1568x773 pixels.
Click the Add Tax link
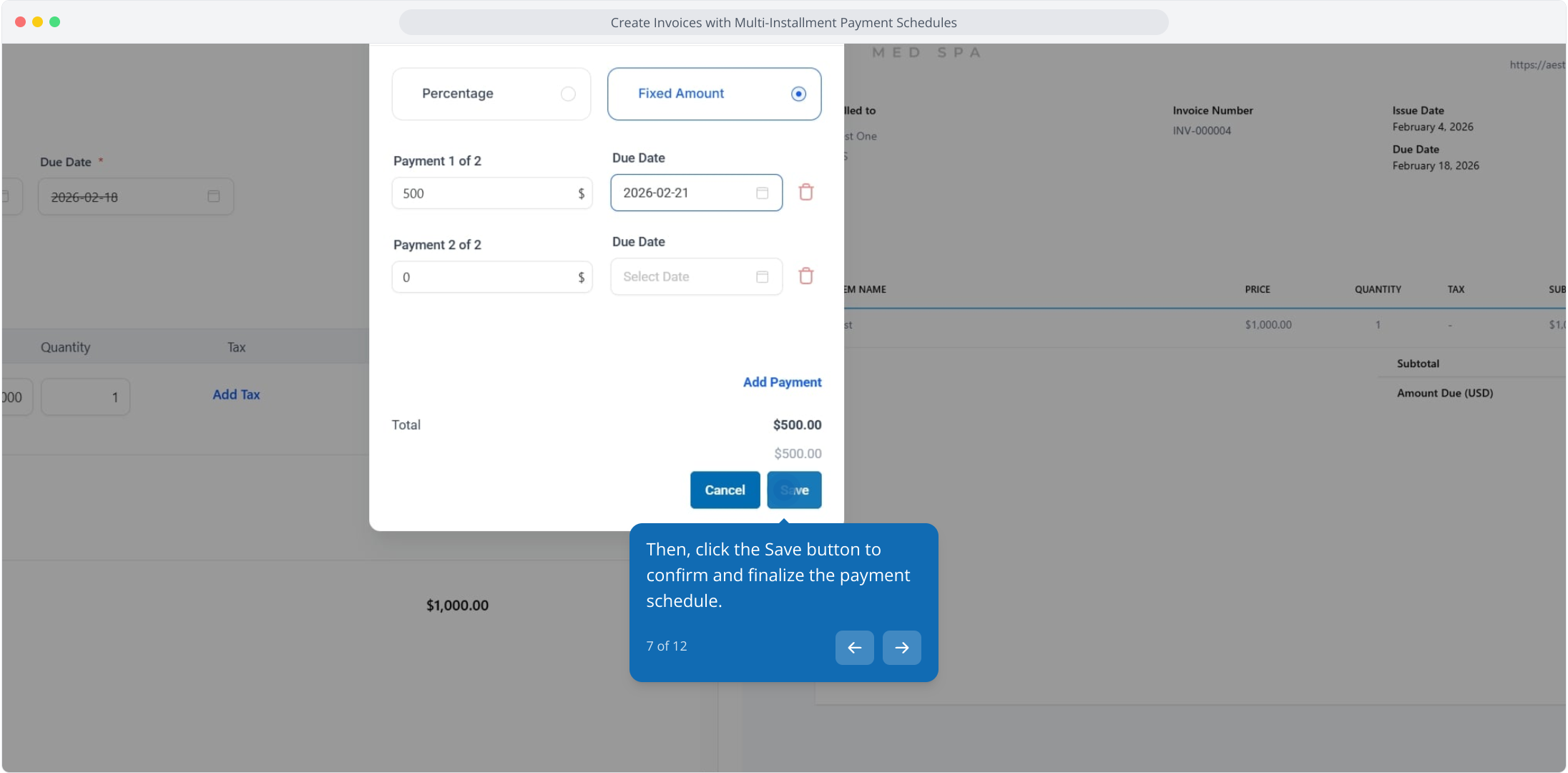[x=236, y=395]
